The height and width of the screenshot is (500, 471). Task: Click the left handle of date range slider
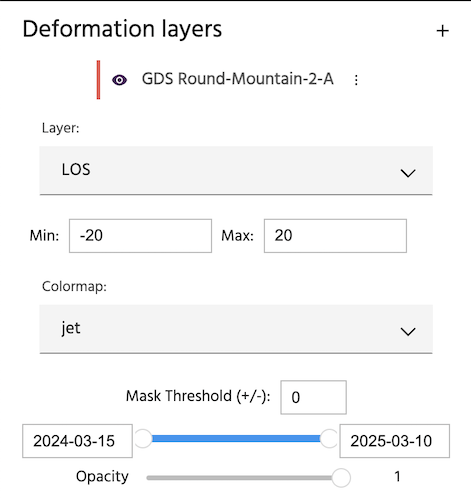click(143, 439)
